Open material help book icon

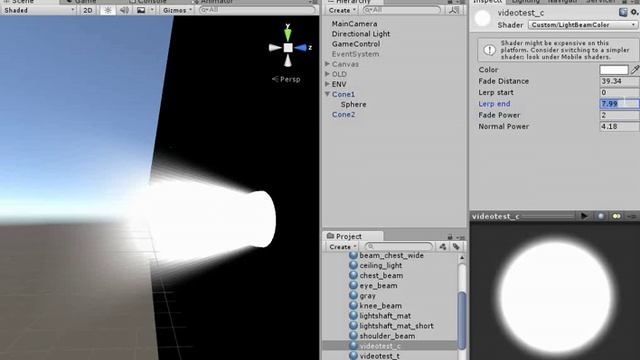click(622, 13)
